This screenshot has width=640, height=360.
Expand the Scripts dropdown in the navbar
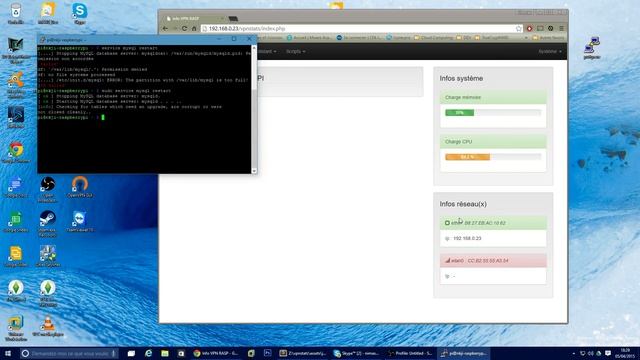(296, 51)
